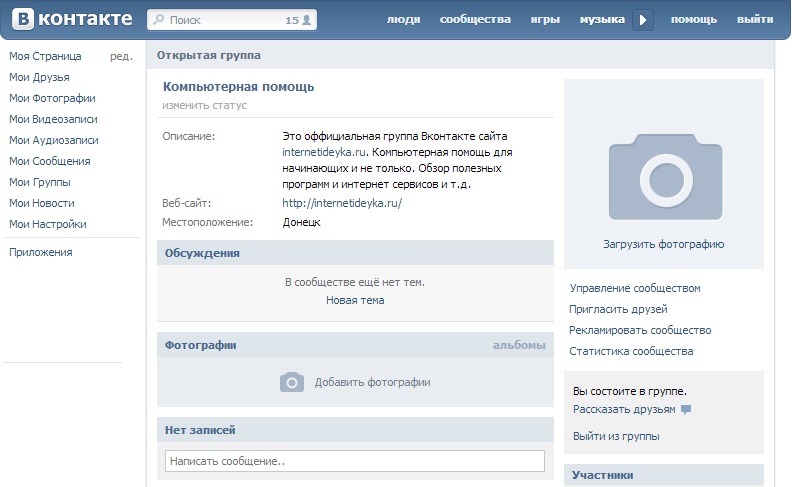Log out via выйти link
Viewport: 792px width, 487px height.
click(x=755, y=19)
